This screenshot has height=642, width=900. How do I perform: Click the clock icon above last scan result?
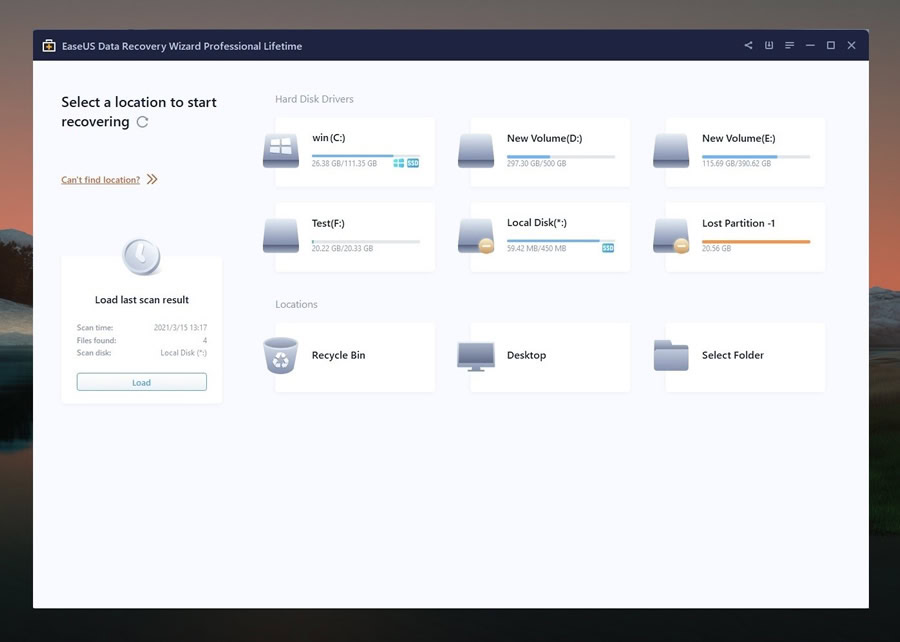(141, 256)
